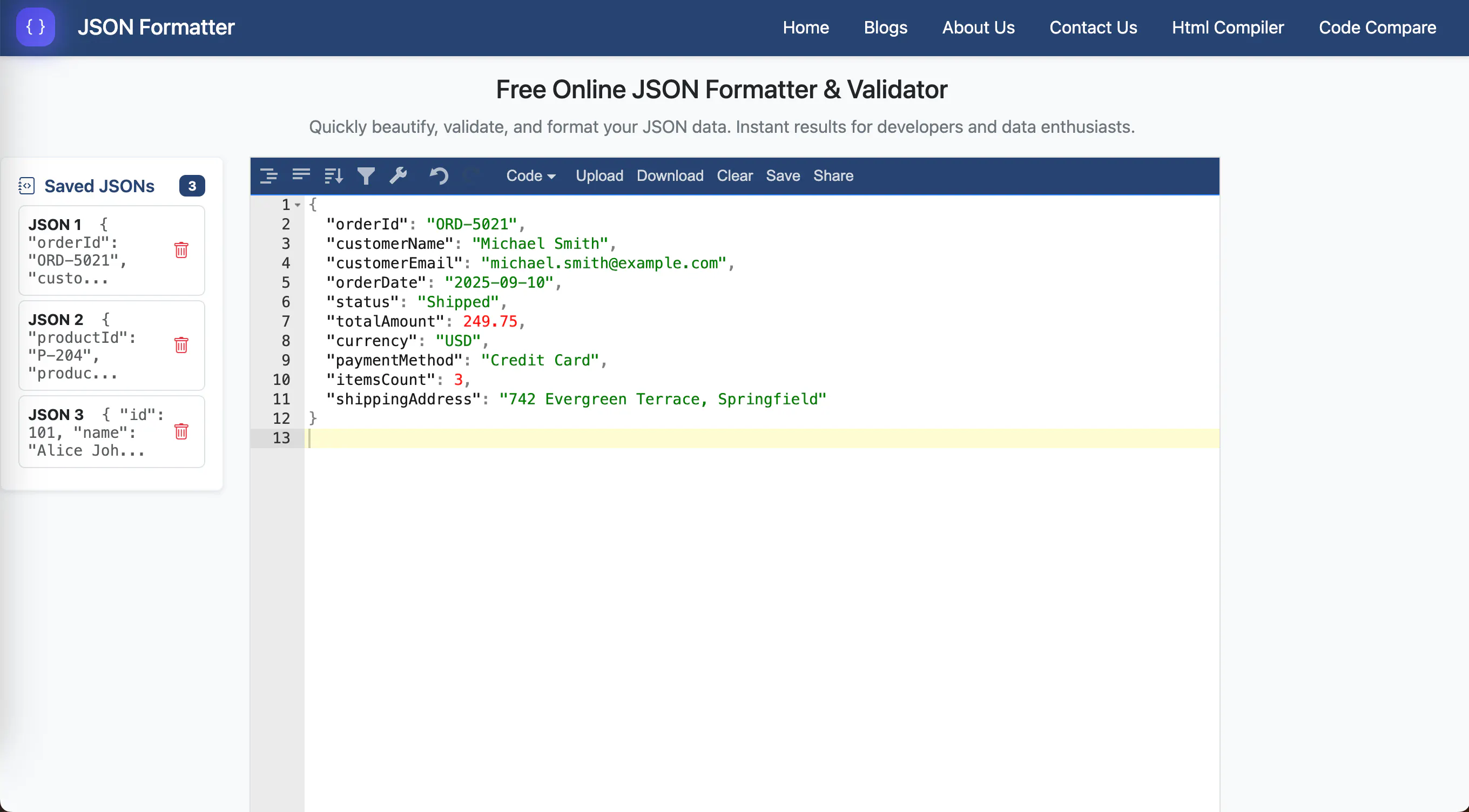Image resolution: width=1469 pixels, height=812 pixels.
Task: Click the JSON Formatter site title
Action: [156, 27]
